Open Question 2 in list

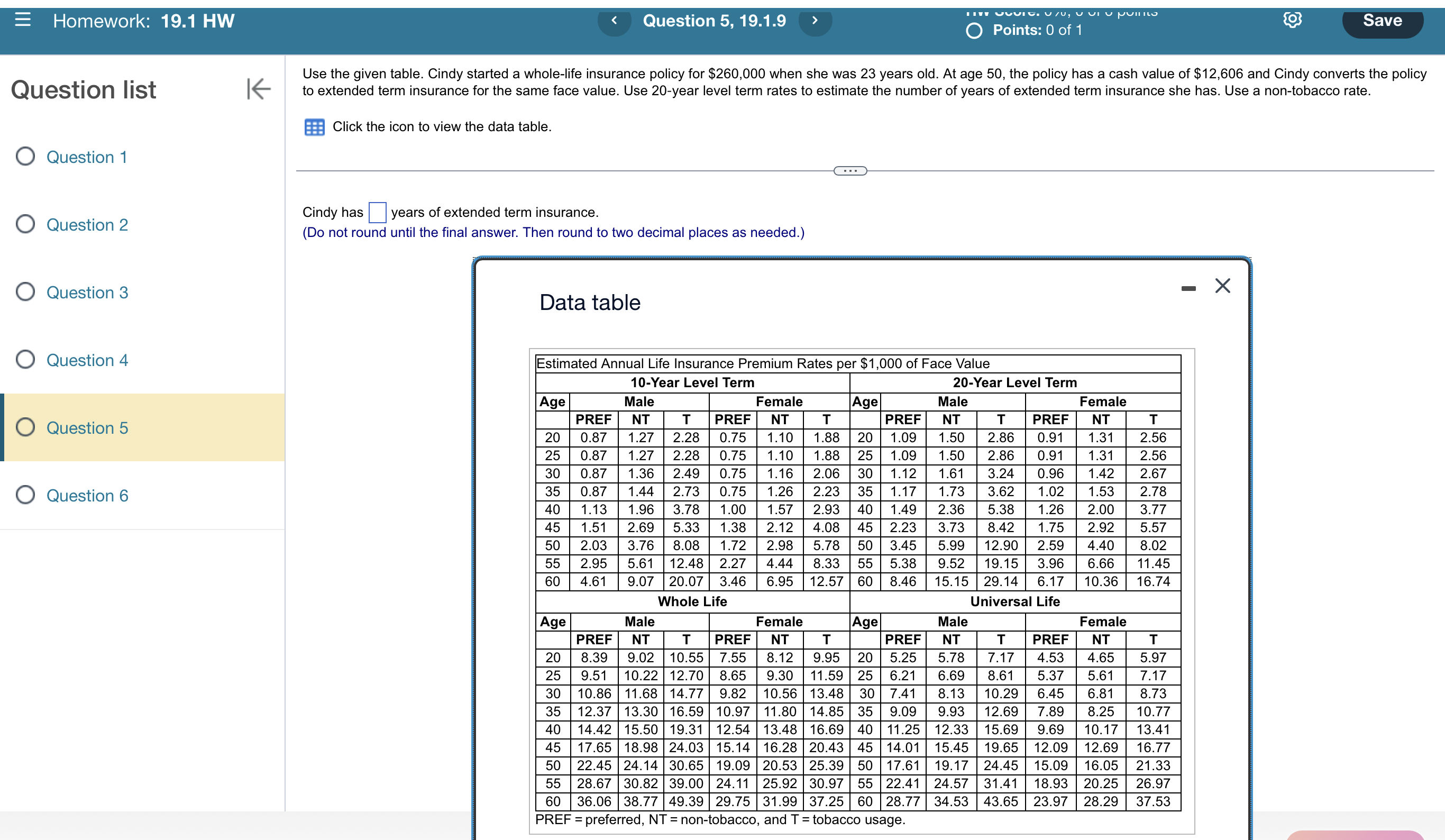[x=87, y=225]
